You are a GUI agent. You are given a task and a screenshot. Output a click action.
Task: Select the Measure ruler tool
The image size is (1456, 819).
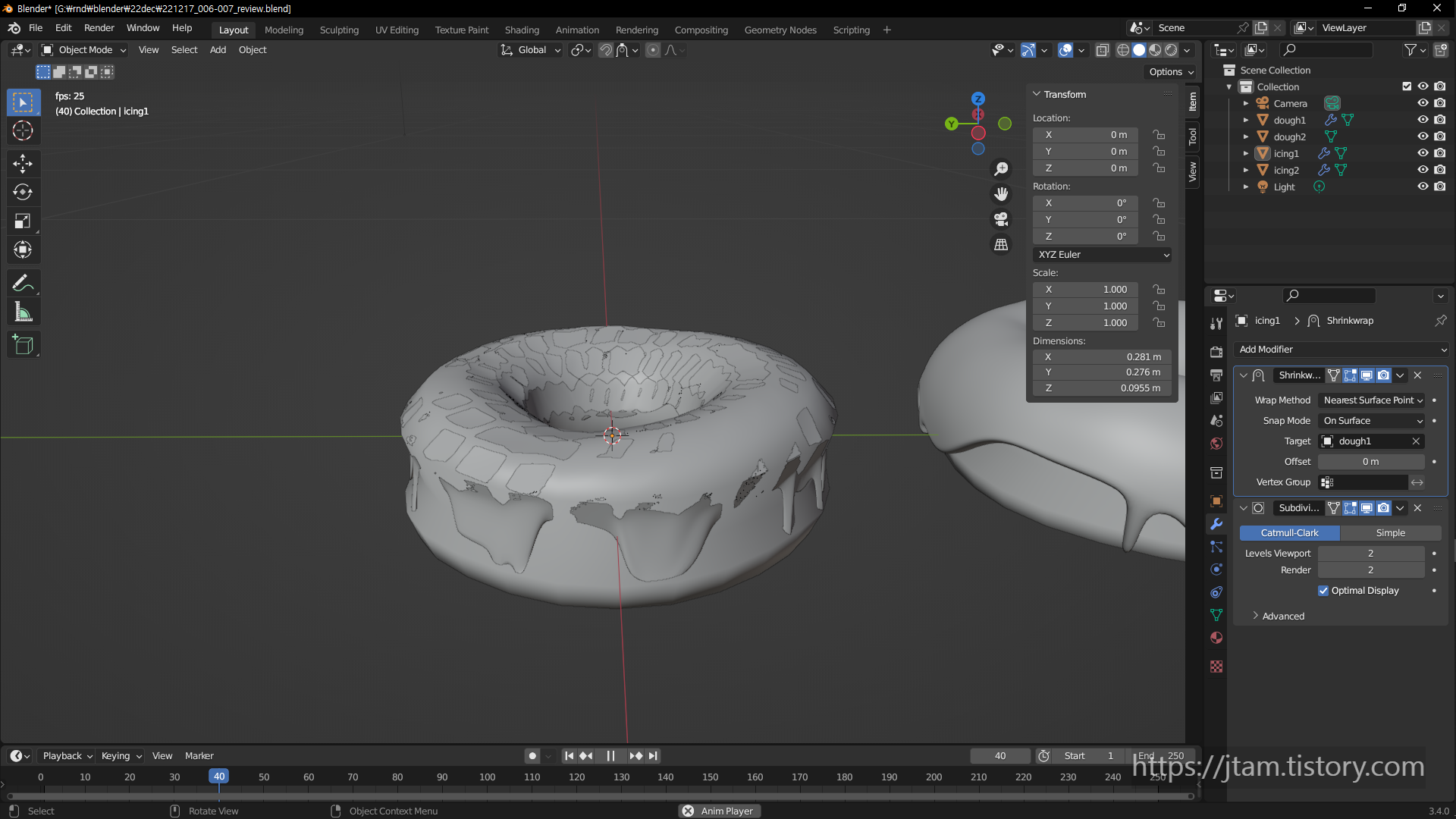coord(23,312)
